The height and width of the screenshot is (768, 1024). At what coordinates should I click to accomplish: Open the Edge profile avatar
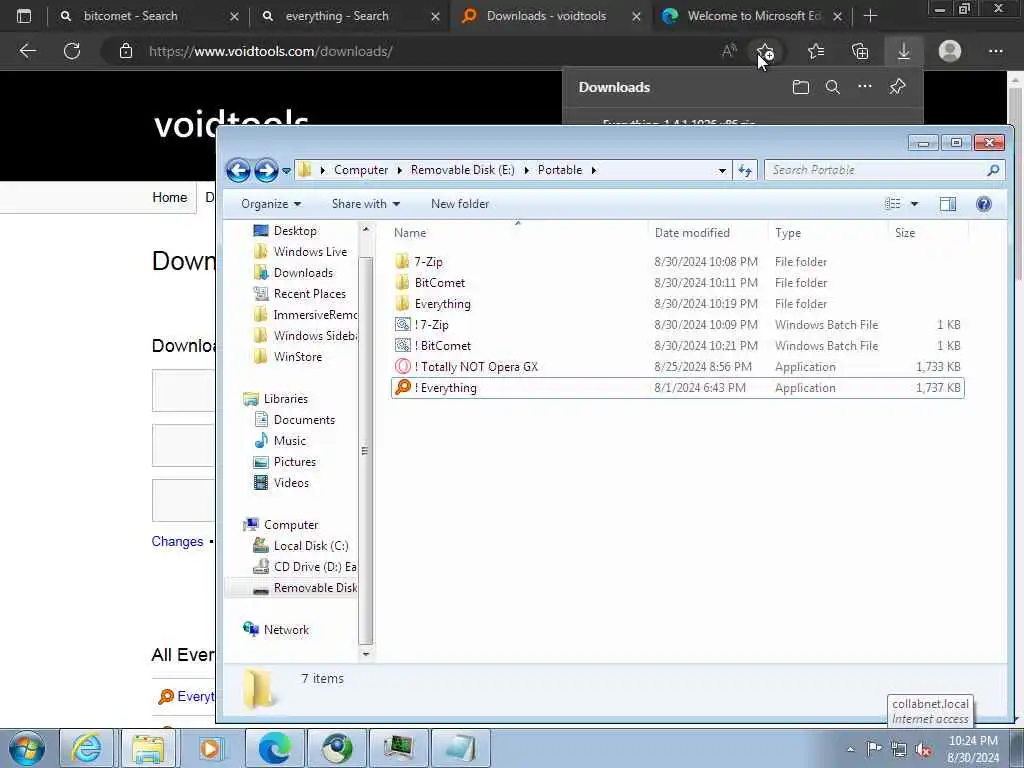950,51
